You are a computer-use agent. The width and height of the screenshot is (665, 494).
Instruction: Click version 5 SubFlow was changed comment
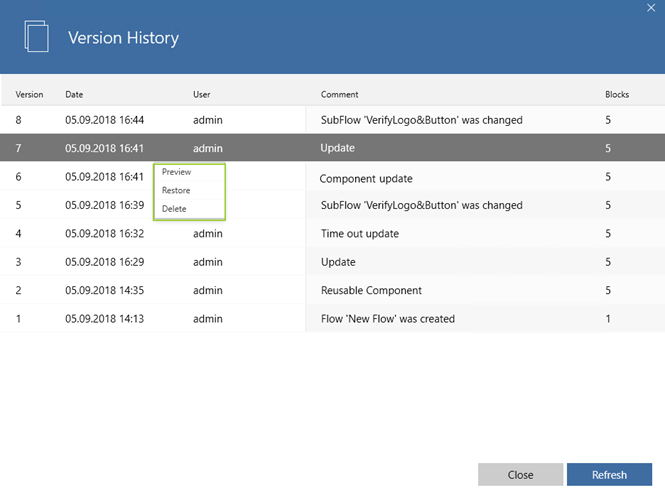point(422,205)
